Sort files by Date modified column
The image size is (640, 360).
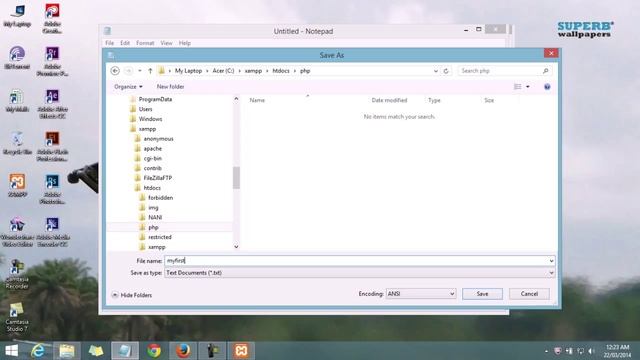pos(389,100)
